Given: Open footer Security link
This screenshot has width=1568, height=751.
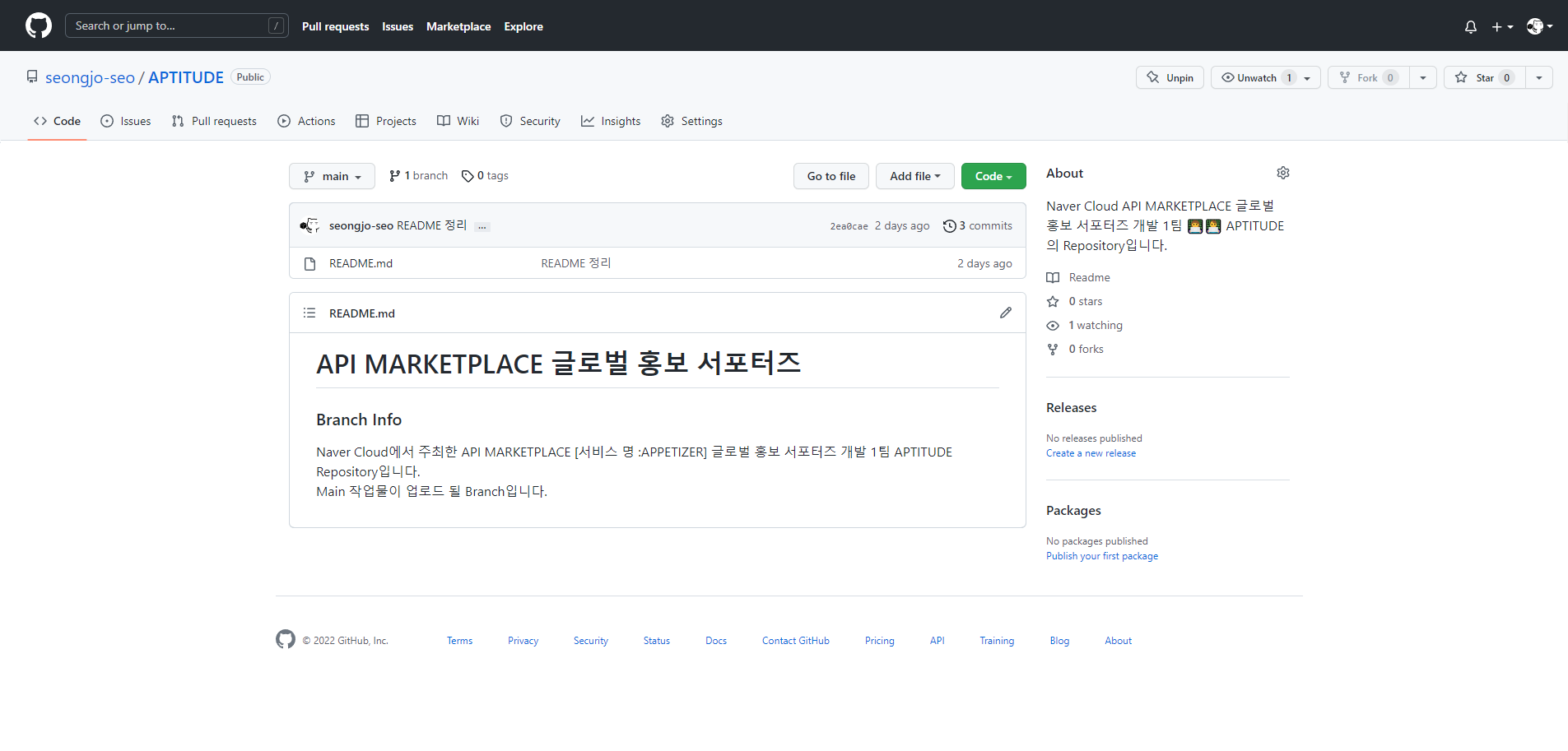Looking at the screenshot, I should (591, 641).
